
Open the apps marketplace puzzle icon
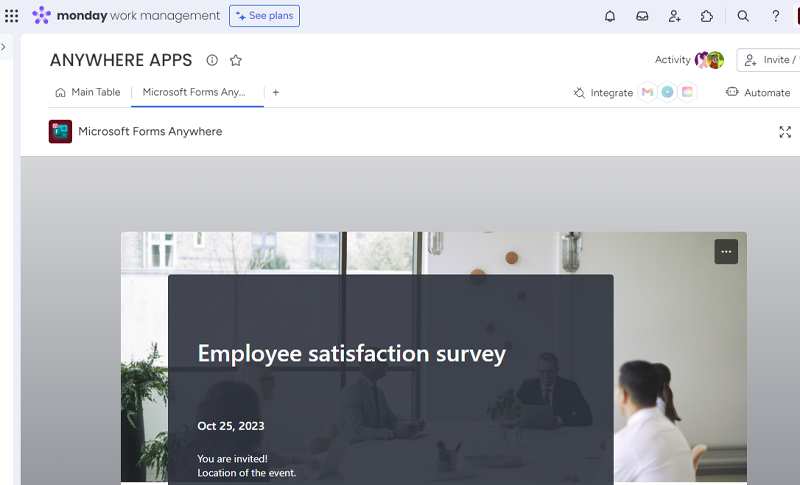point(707,16)
